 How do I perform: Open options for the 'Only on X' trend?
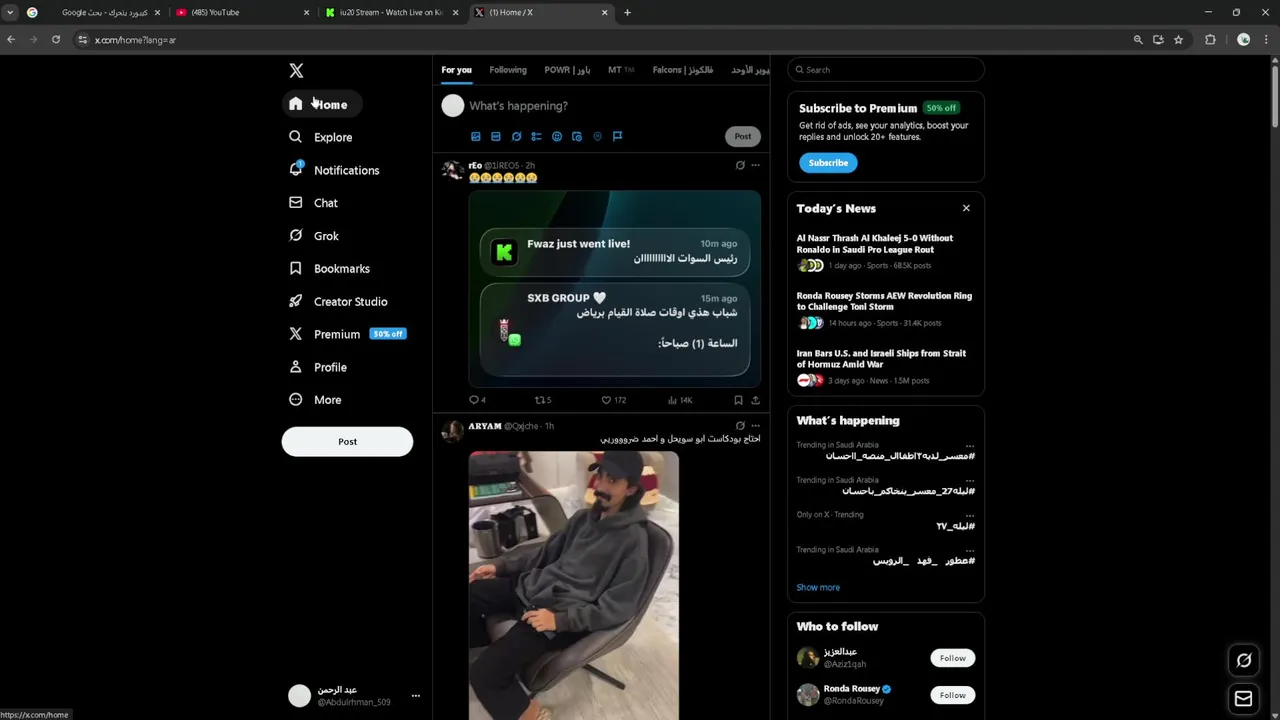(969, 515)
